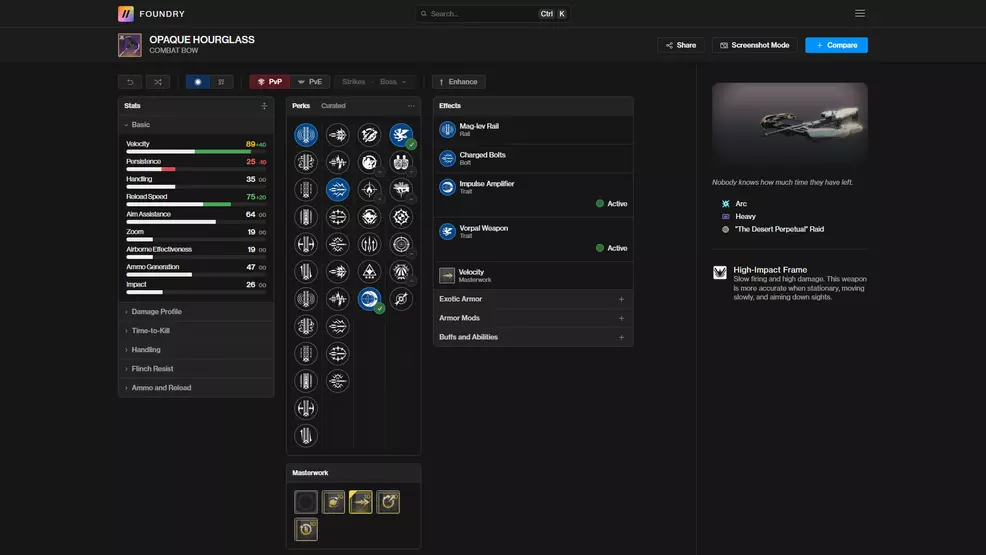Pick the flame crosshair trait perk icon

pyautogui.click(x=370, y=189)
